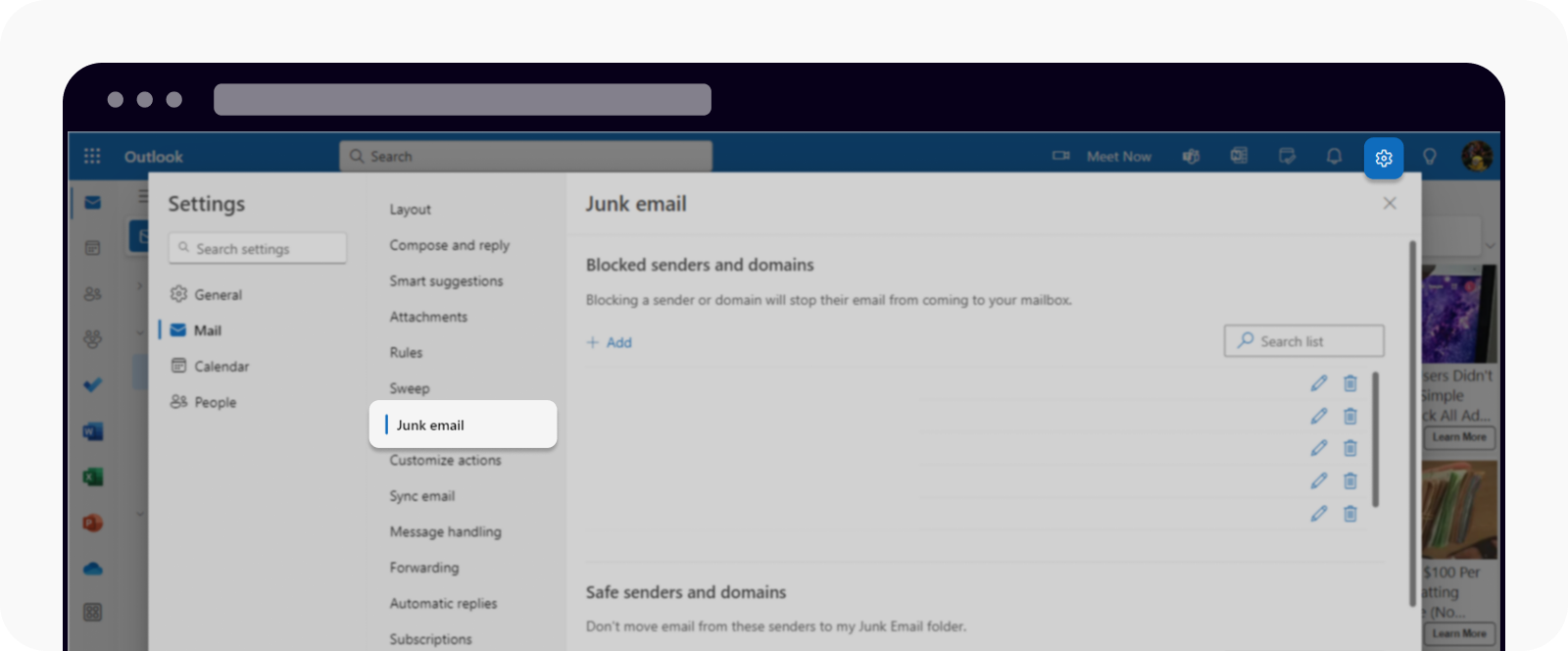The width and height of the screenshot is (1568, 651).
Task: Open To Do checkmark in left rail
Action: (92, 385)
